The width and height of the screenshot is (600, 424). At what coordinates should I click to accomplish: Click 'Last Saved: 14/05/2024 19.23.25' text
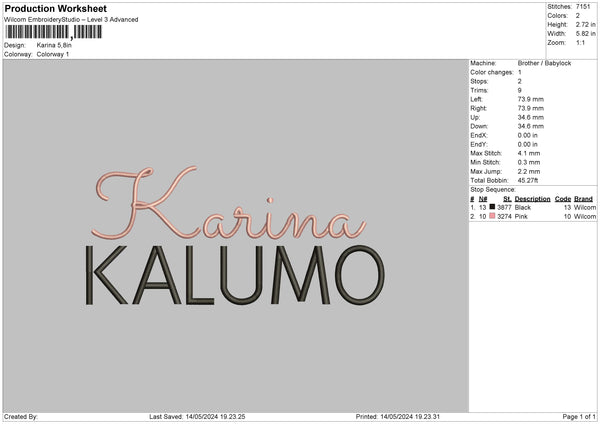coord(197,416)
